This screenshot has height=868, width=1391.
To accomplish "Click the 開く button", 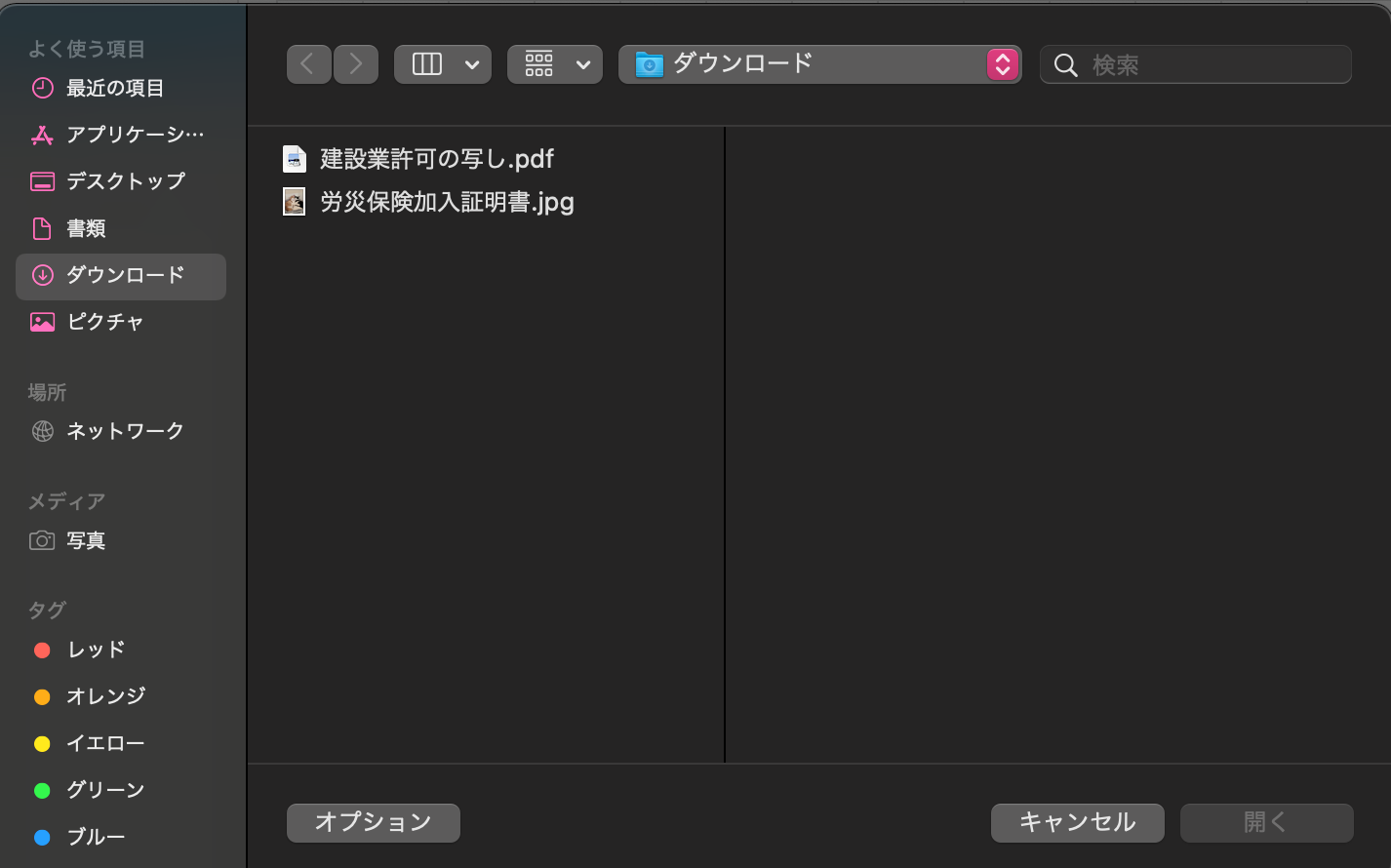I will 1266,822.
